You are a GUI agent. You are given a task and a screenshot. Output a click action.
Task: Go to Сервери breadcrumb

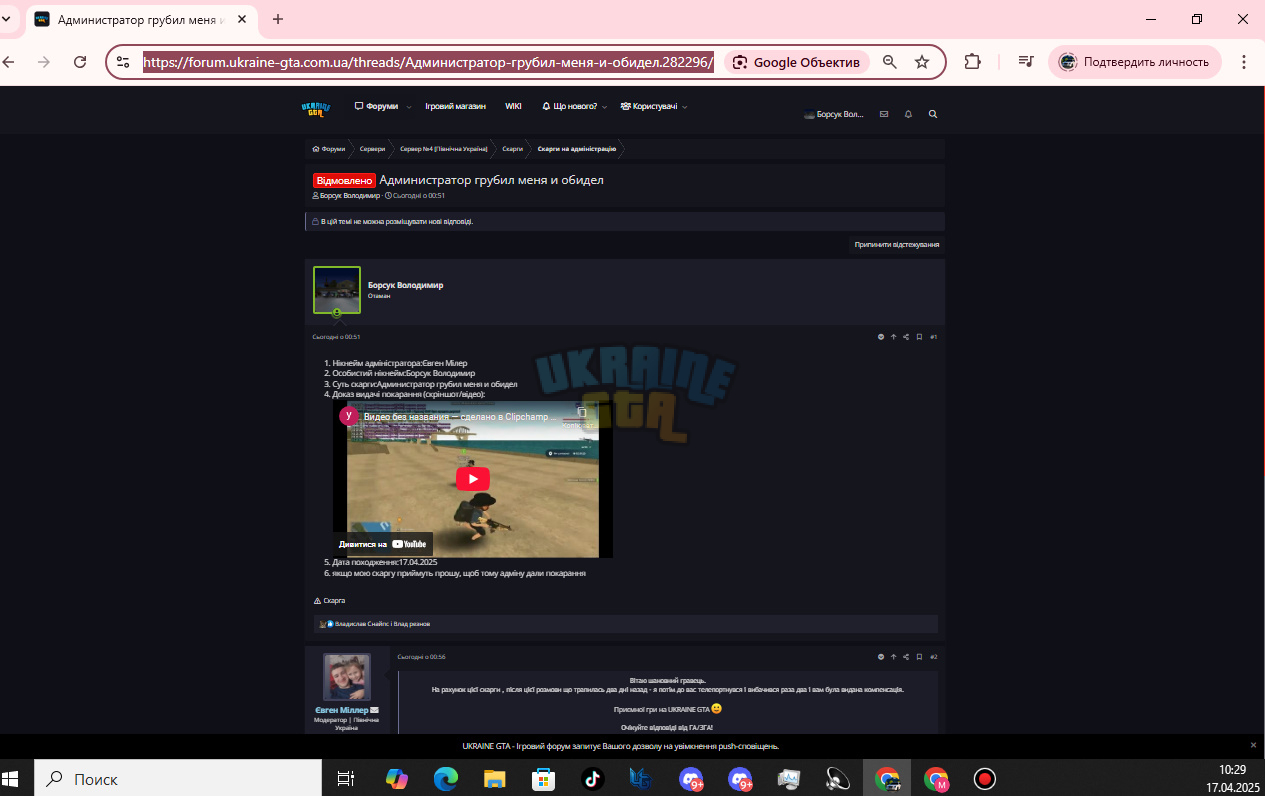[372, 149]
